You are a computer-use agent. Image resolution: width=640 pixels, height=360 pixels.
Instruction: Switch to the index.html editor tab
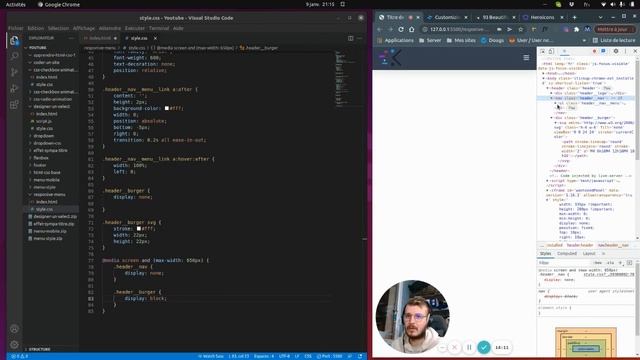coord(100,38)
